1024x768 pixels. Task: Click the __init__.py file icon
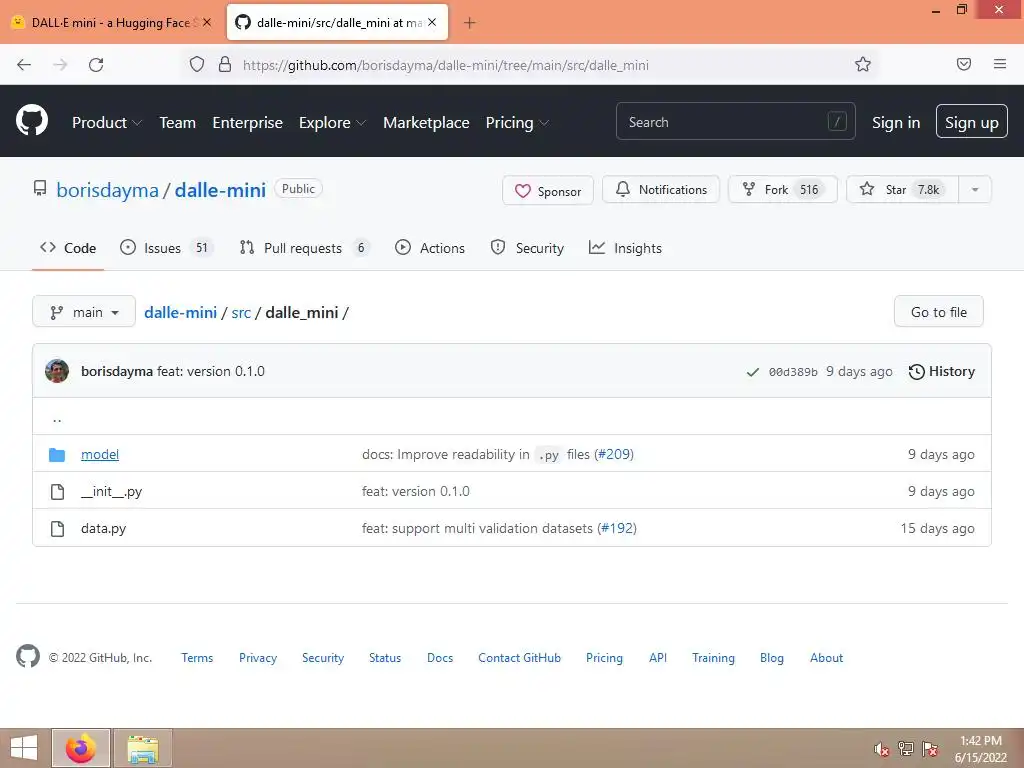click(x=57, y=492)
